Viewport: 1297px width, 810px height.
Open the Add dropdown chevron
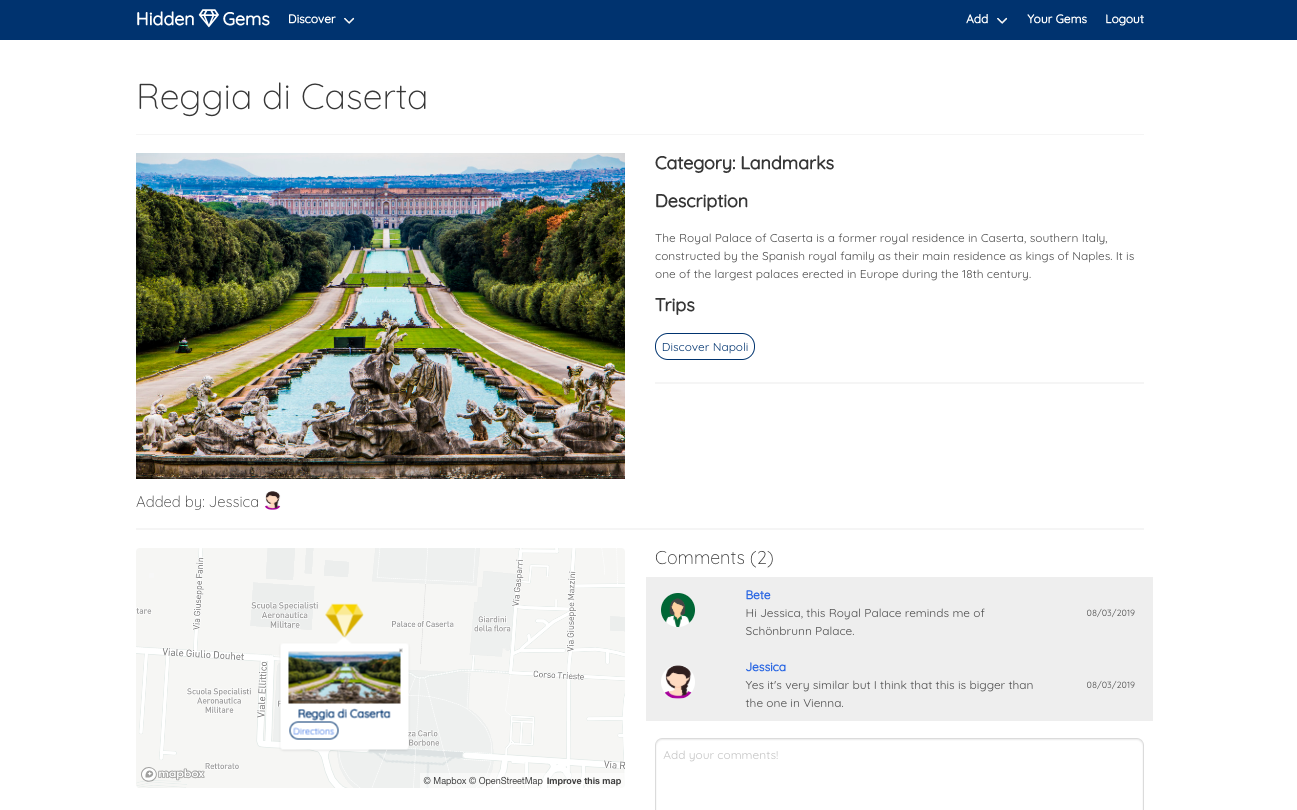1001,20
